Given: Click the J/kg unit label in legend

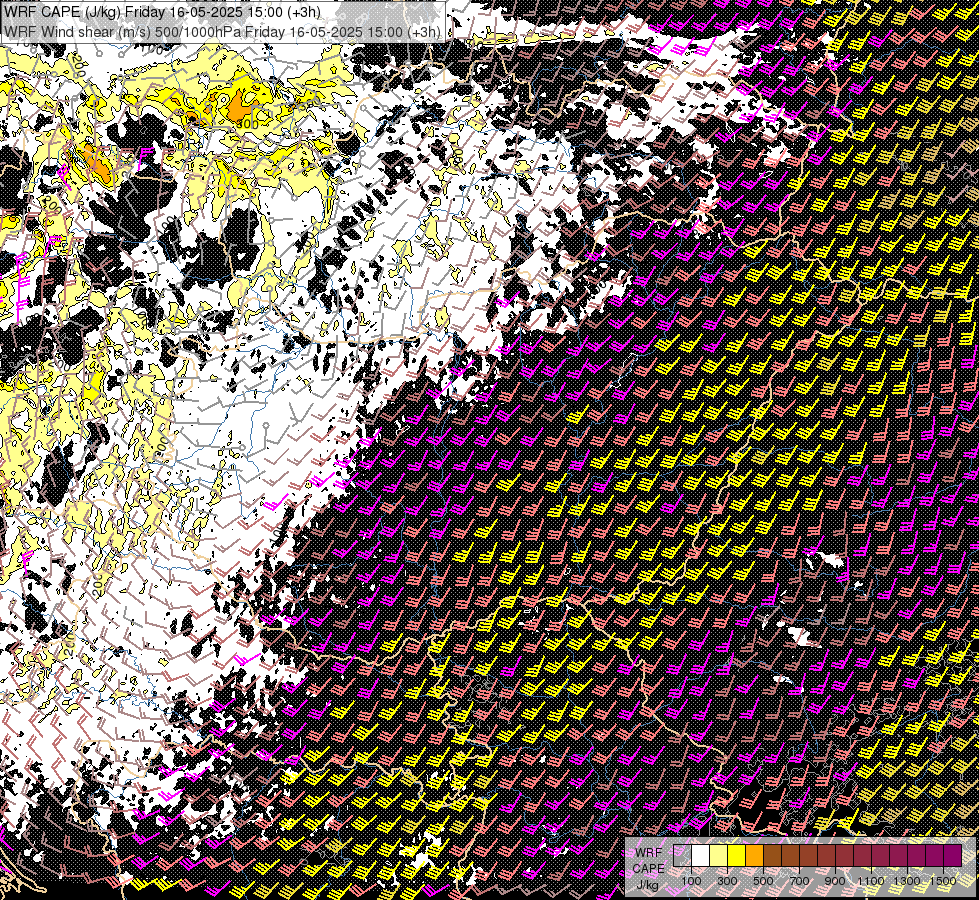Looking at the screenshot, I should click(x=647, y=885).
